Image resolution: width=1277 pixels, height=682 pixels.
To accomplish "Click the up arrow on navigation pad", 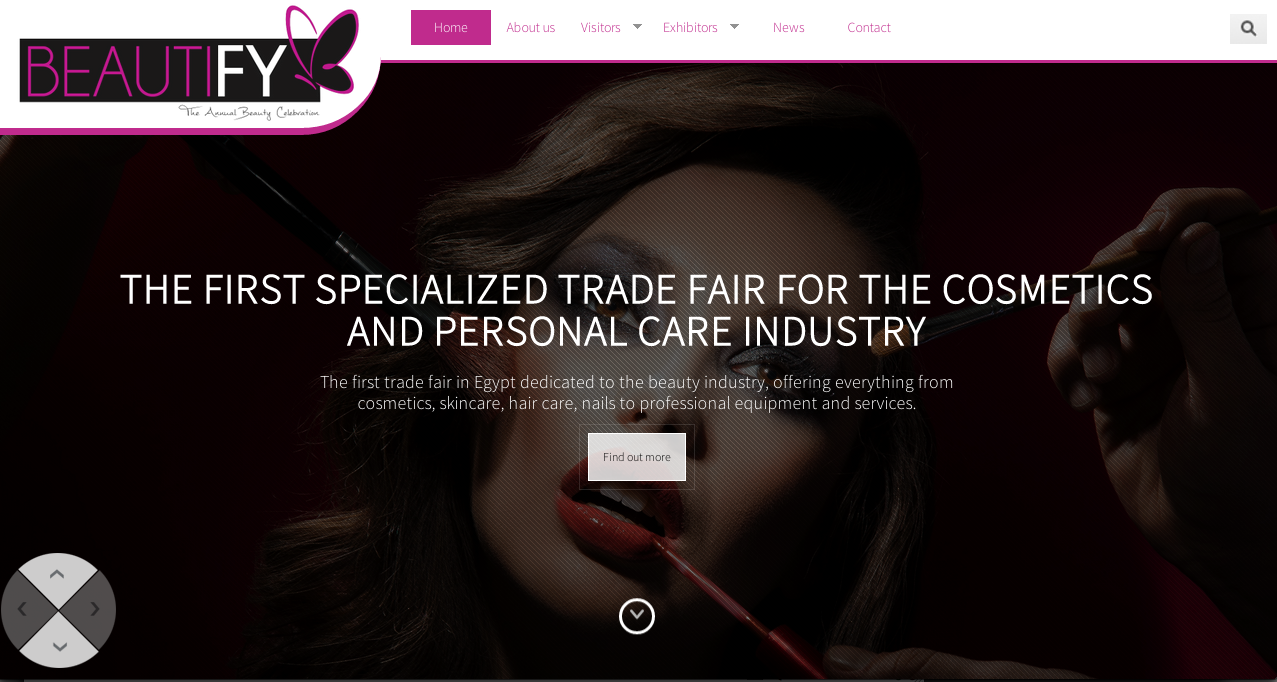I will pos(57,574).
